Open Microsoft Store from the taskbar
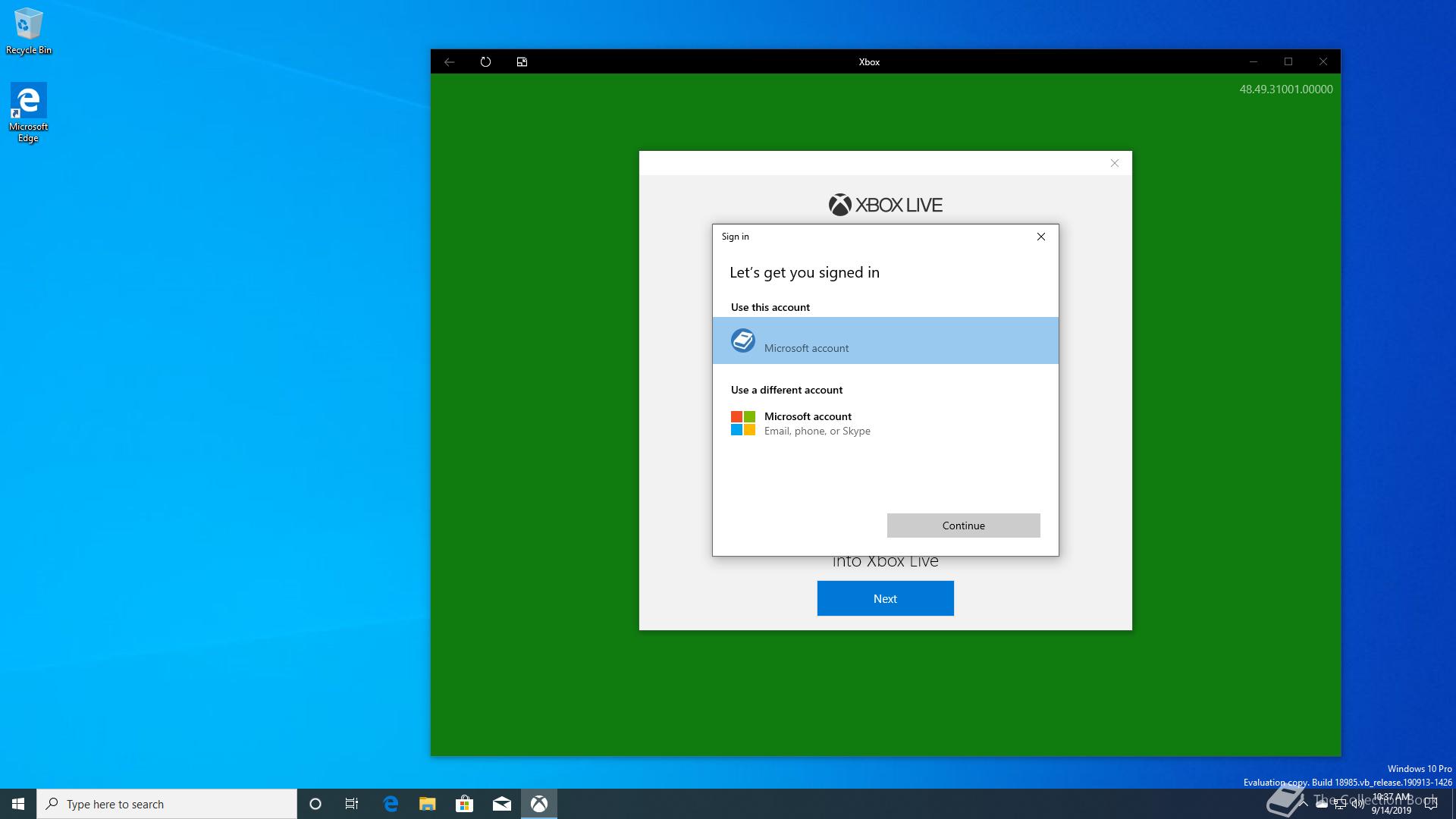 coord(464,804)
